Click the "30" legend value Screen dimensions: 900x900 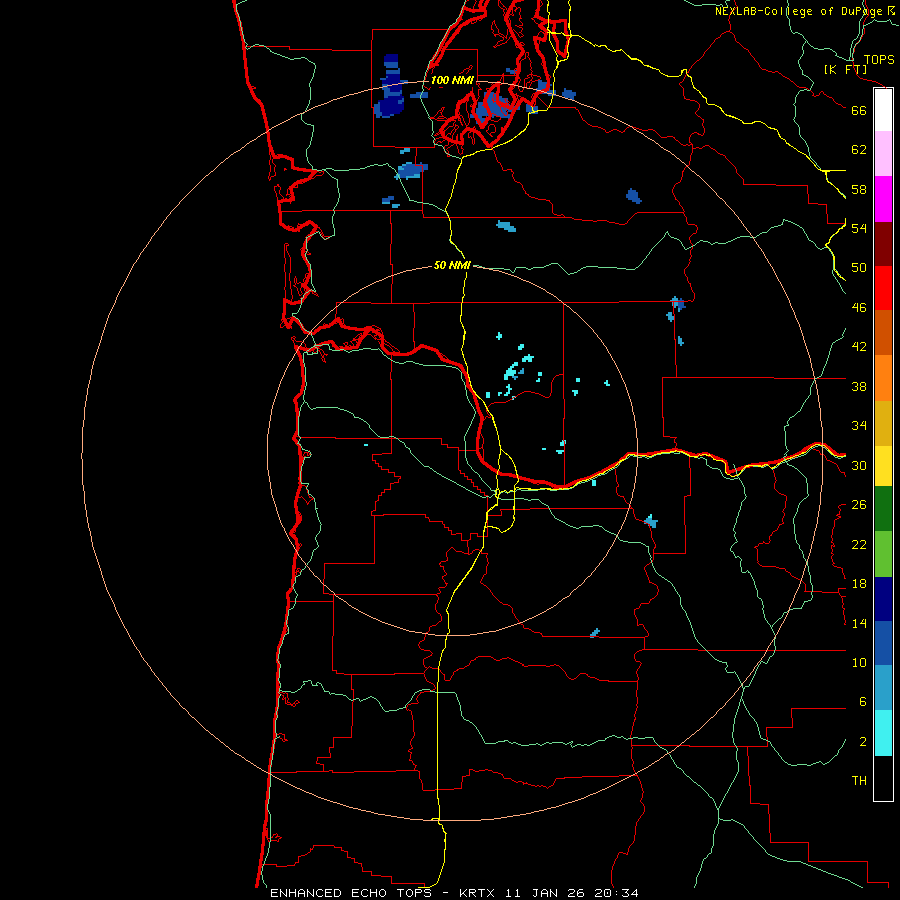point(859,465)
